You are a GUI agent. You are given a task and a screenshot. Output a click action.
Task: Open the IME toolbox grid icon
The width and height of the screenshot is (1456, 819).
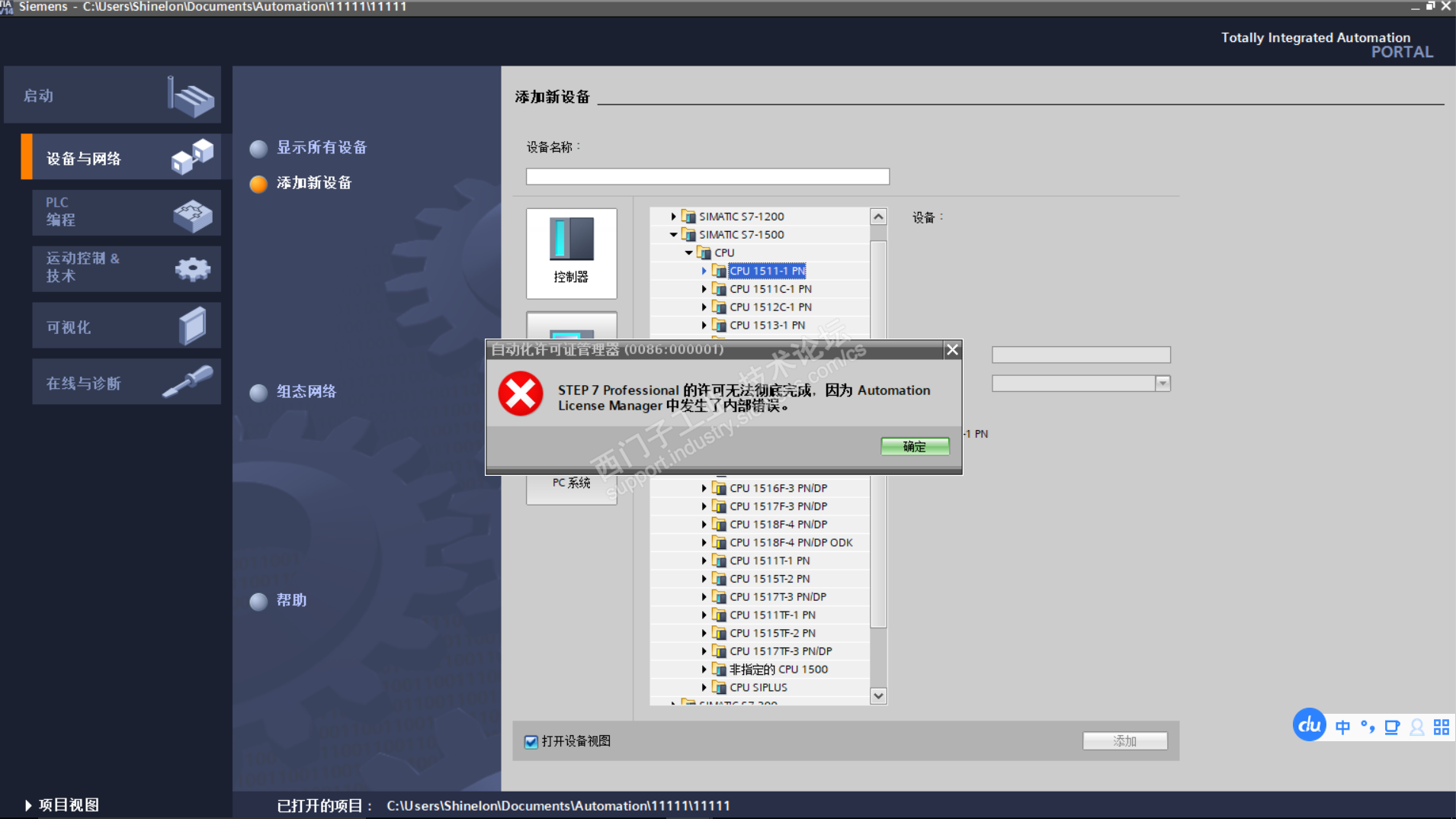[1442, 727]
